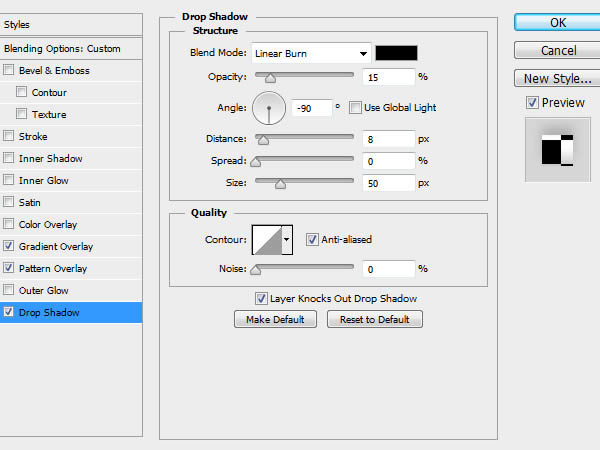Click the Opacity slider handle
The image size is (600, 450).
click(x=270, y=78)
